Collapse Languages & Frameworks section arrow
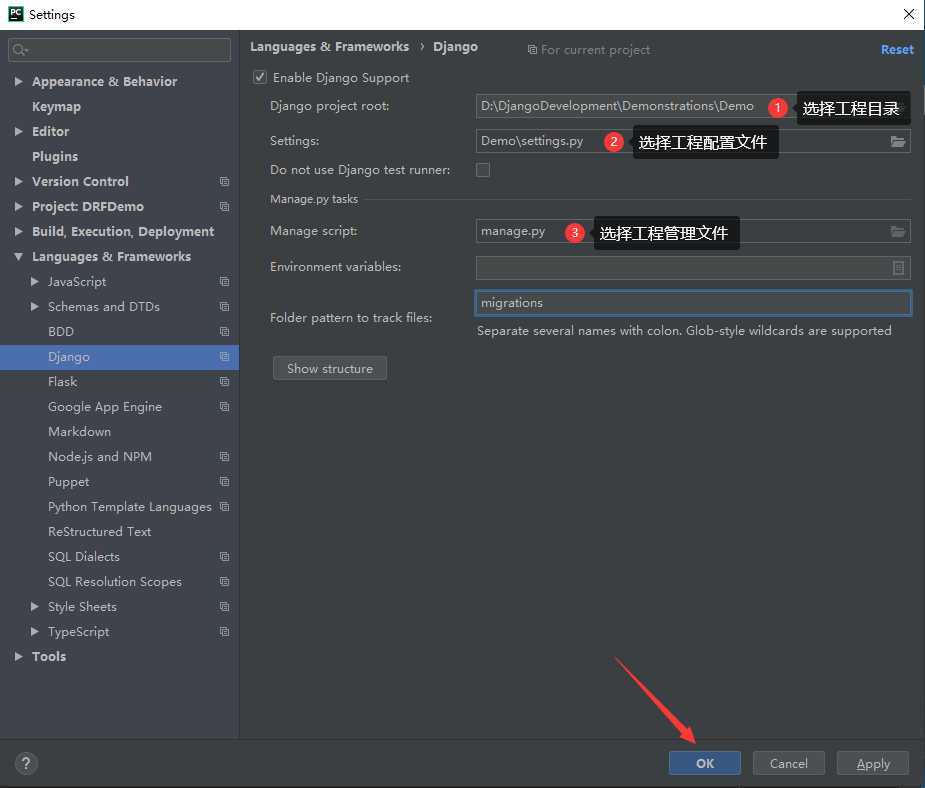 18,257
